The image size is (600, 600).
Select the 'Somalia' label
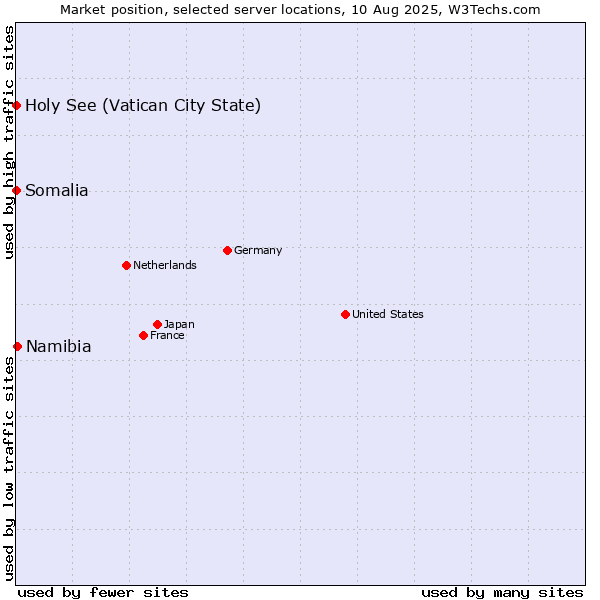click(57, 191)
